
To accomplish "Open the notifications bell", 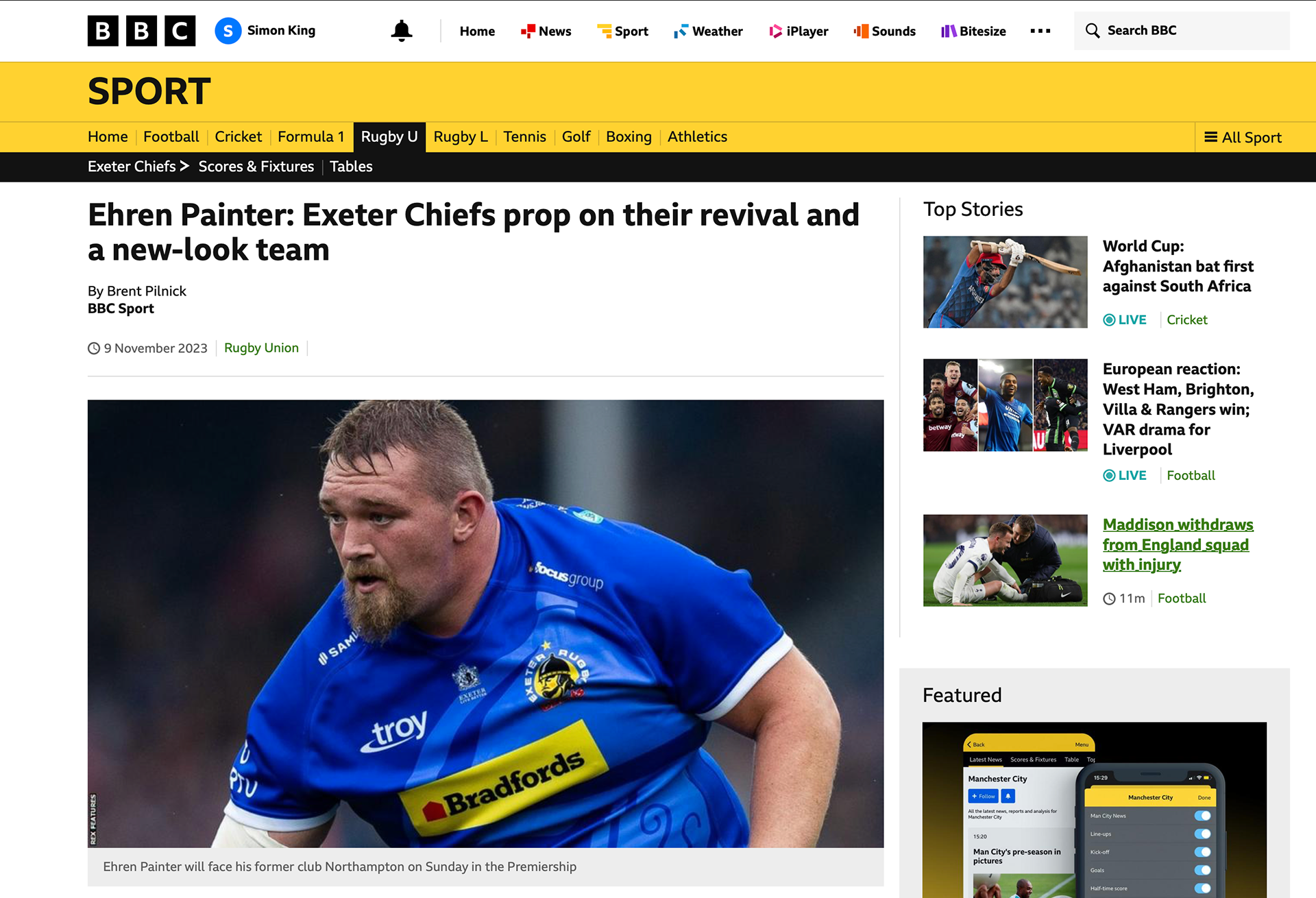I will (x=402, y=31).
